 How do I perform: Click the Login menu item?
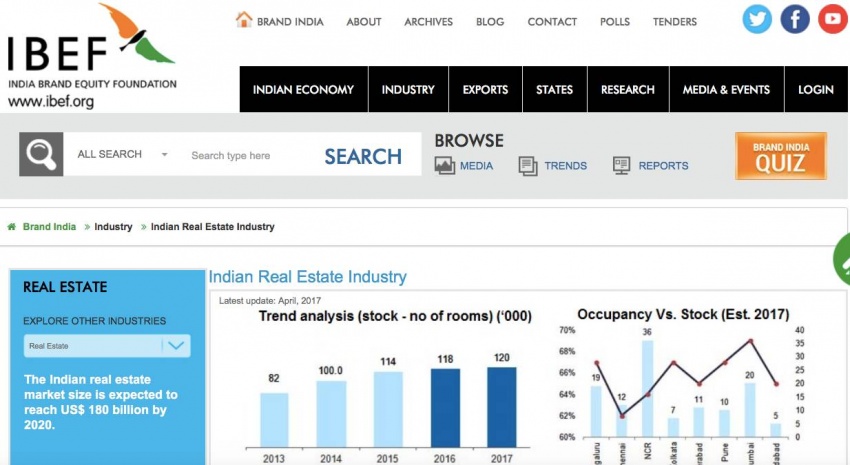[816, 89]
